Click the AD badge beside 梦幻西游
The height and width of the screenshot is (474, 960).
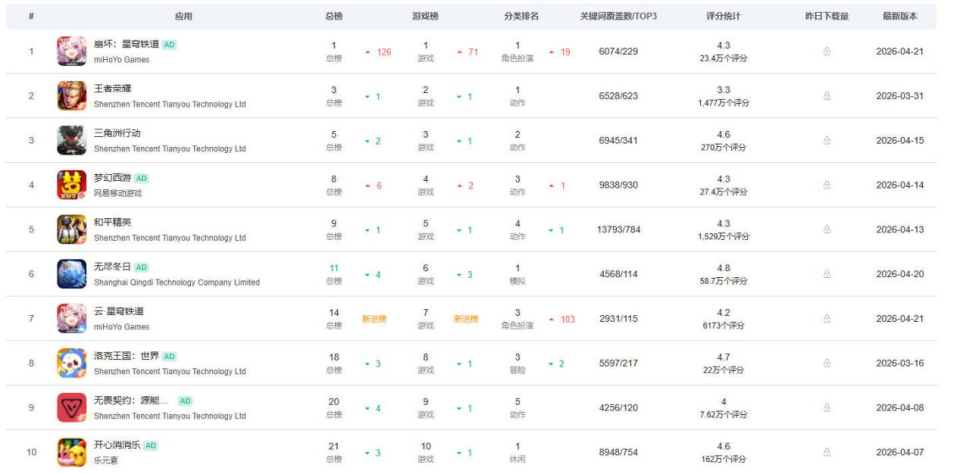click(141, 178)
